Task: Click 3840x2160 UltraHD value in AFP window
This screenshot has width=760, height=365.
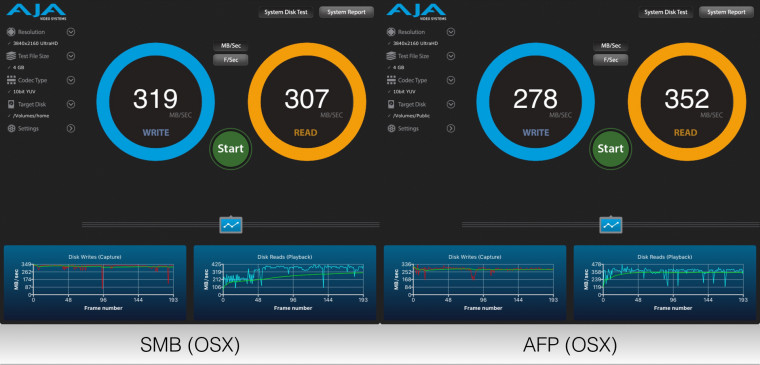Action: point(416,43)
